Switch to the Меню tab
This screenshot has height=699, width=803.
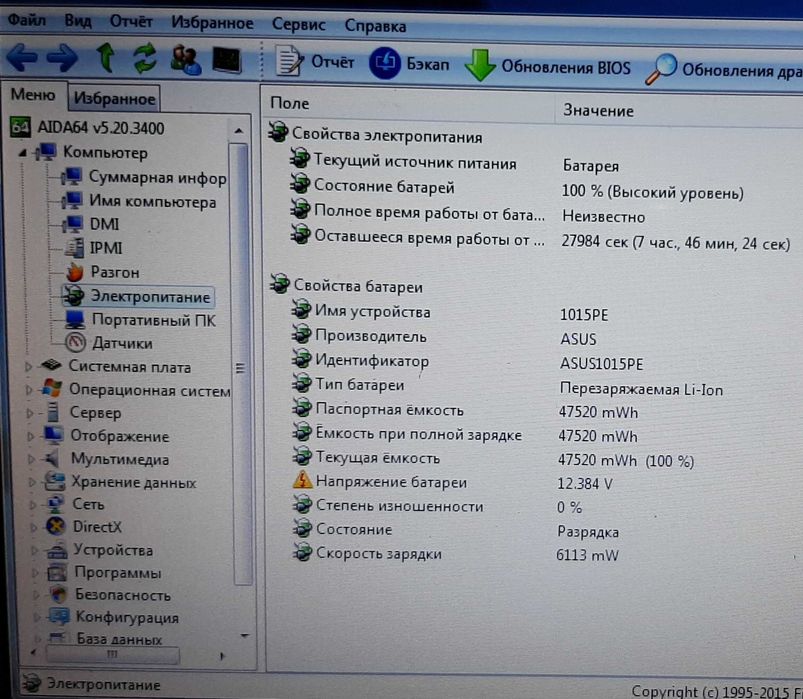tap(33, 95)
